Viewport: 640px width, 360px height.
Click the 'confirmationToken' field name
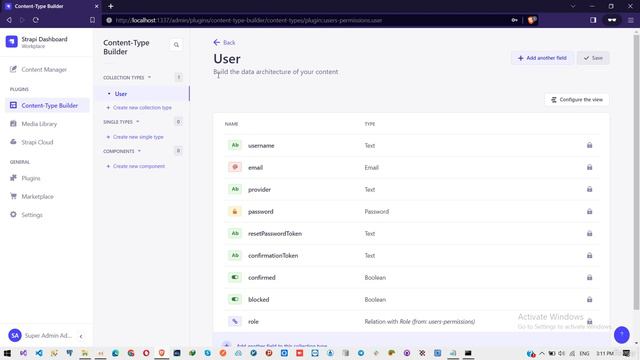click(273, 256)
